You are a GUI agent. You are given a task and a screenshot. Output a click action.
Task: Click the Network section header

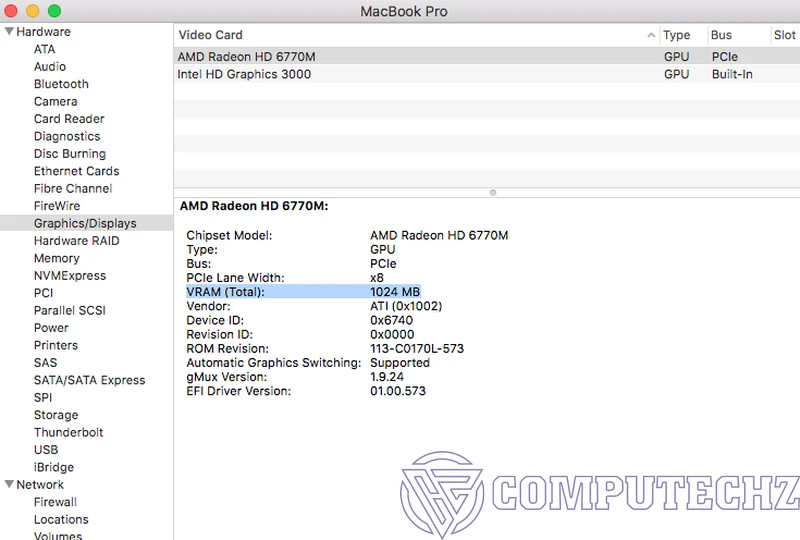[40, 484]
